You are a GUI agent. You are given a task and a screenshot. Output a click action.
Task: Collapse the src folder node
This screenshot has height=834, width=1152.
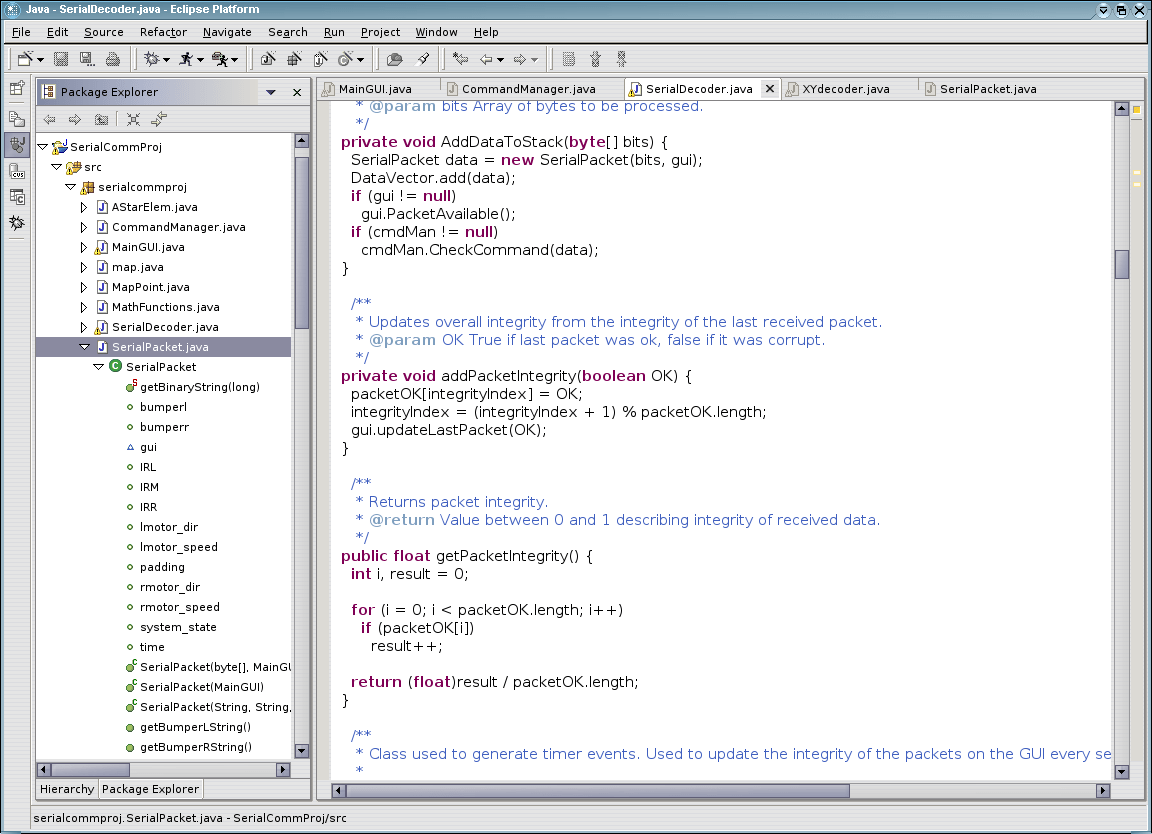(57, 167)
